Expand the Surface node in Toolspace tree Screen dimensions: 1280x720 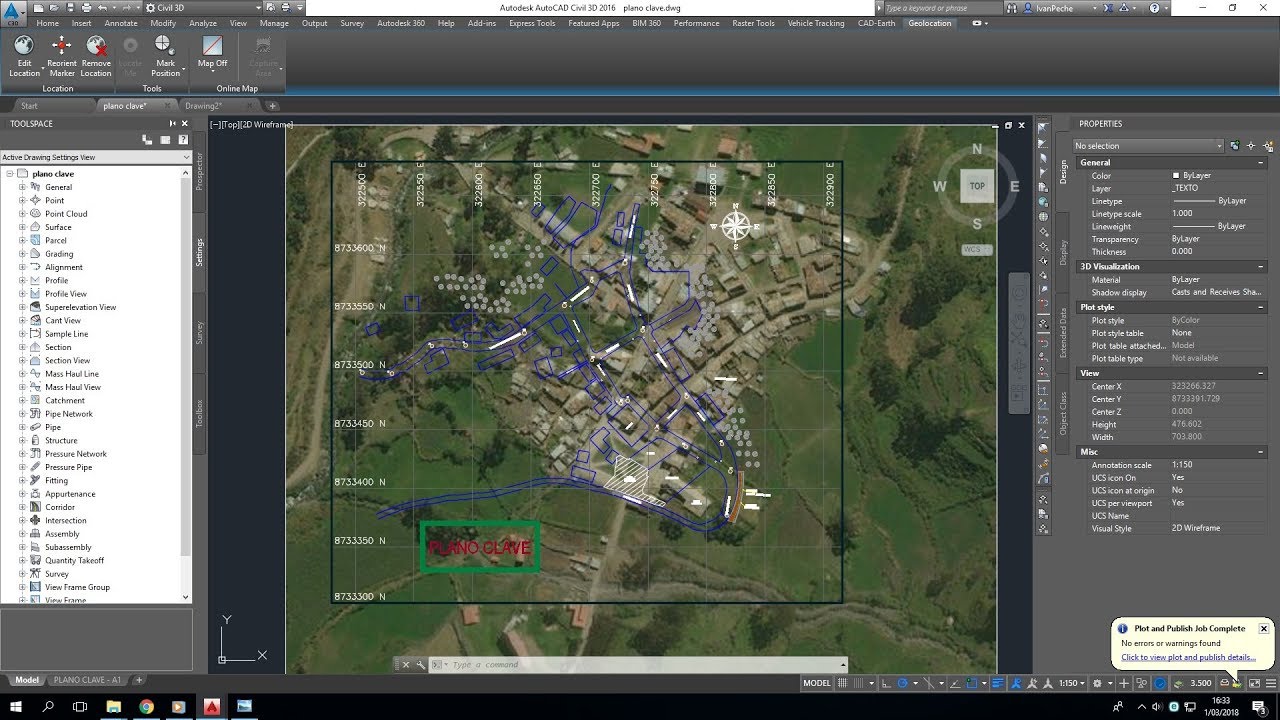click(x=22, y=227)
